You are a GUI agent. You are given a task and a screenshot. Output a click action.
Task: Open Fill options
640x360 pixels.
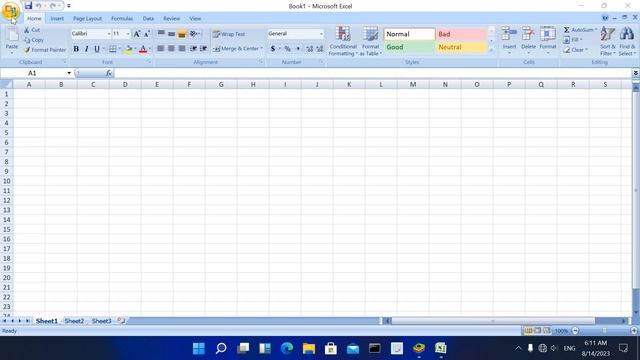point(573,40)
